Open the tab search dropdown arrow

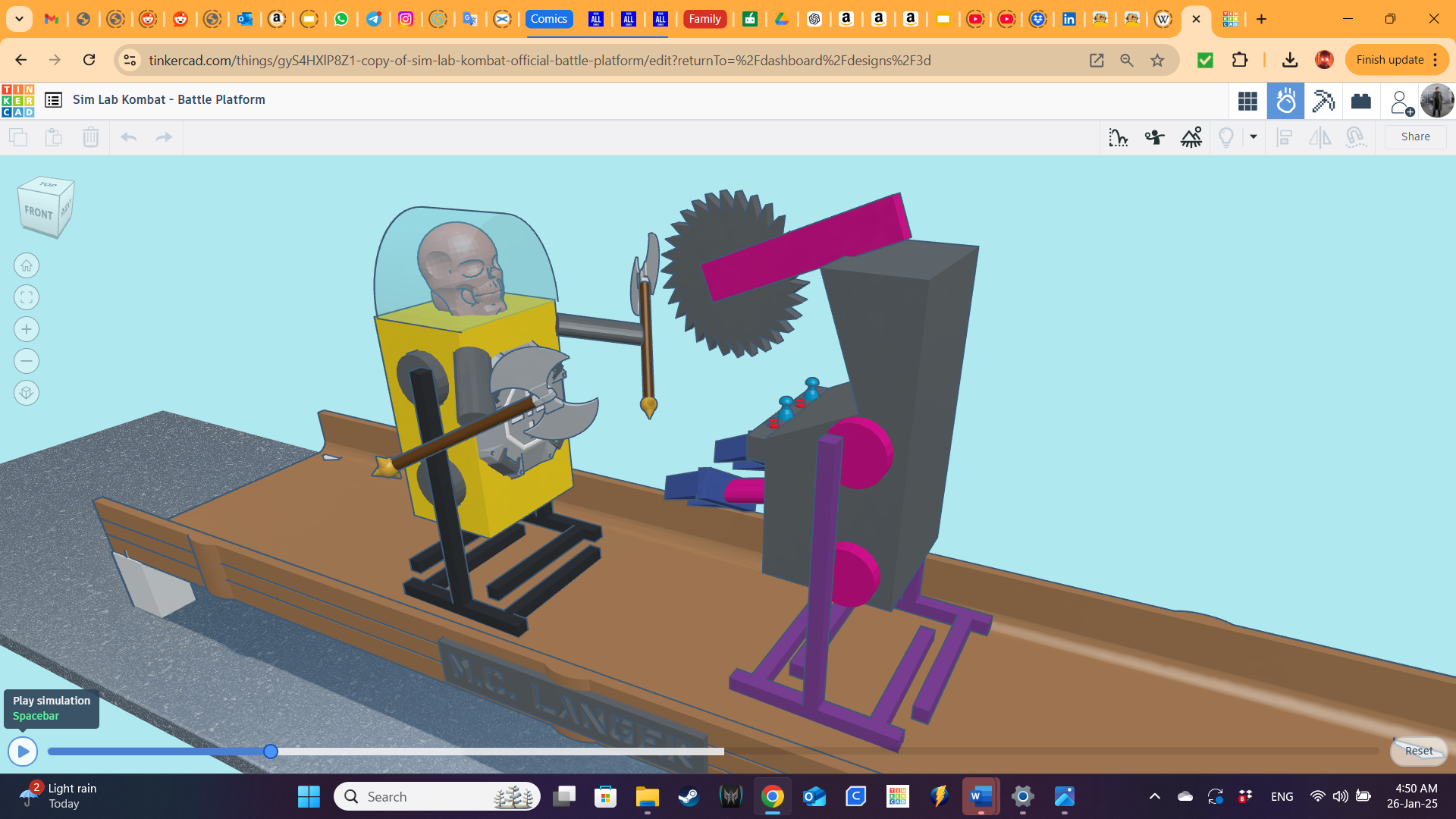(x=19, y=19)
